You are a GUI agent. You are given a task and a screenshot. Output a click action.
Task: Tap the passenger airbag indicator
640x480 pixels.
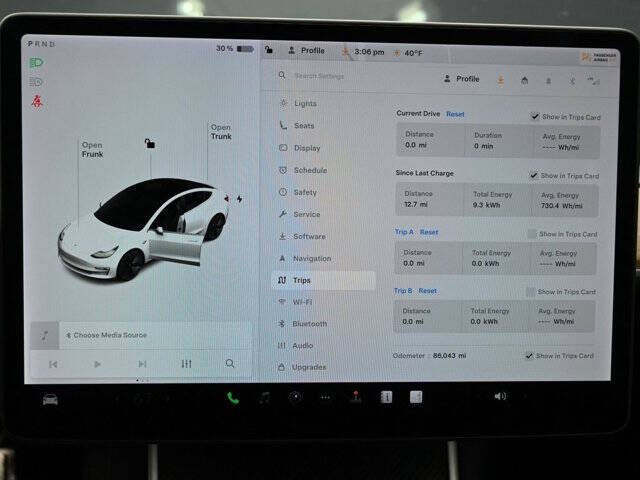click(598, 58)
